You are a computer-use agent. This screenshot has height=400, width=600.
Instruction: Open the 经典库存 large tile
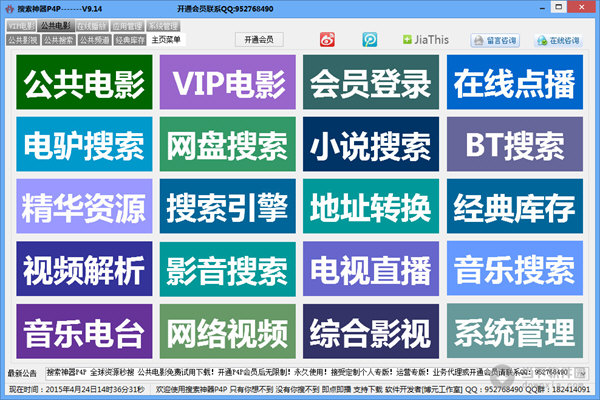(x=515, y=206)
